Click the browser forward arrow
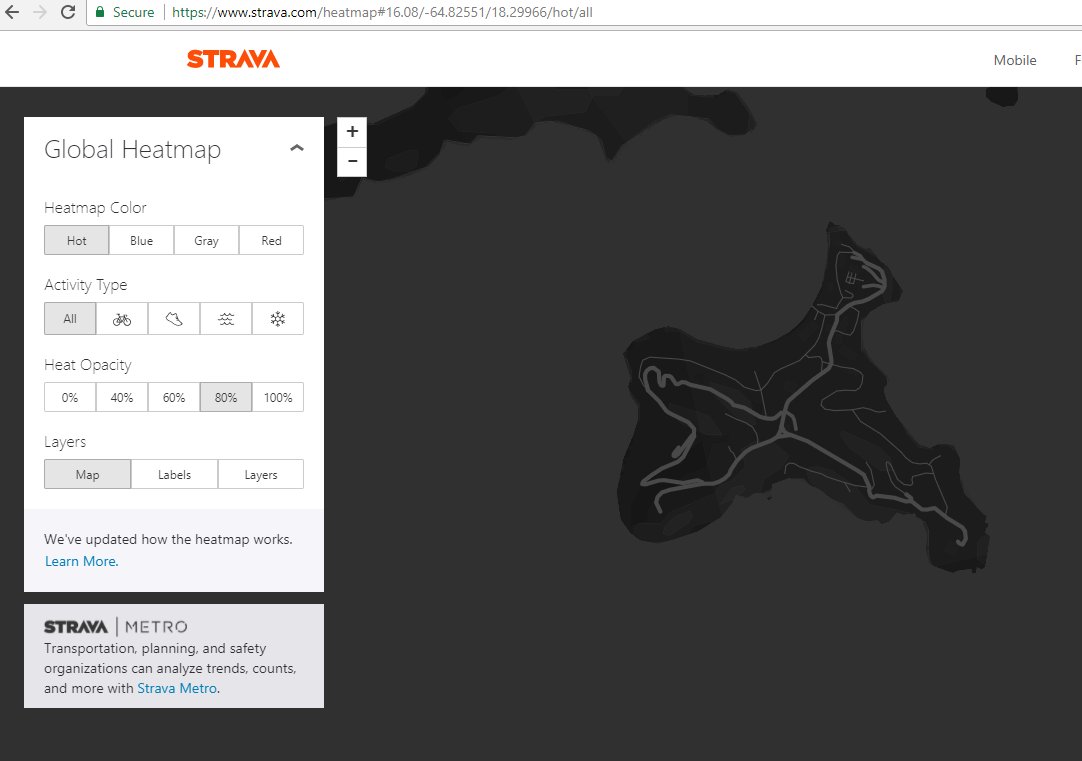1082x761 pixels. (40, 12)
